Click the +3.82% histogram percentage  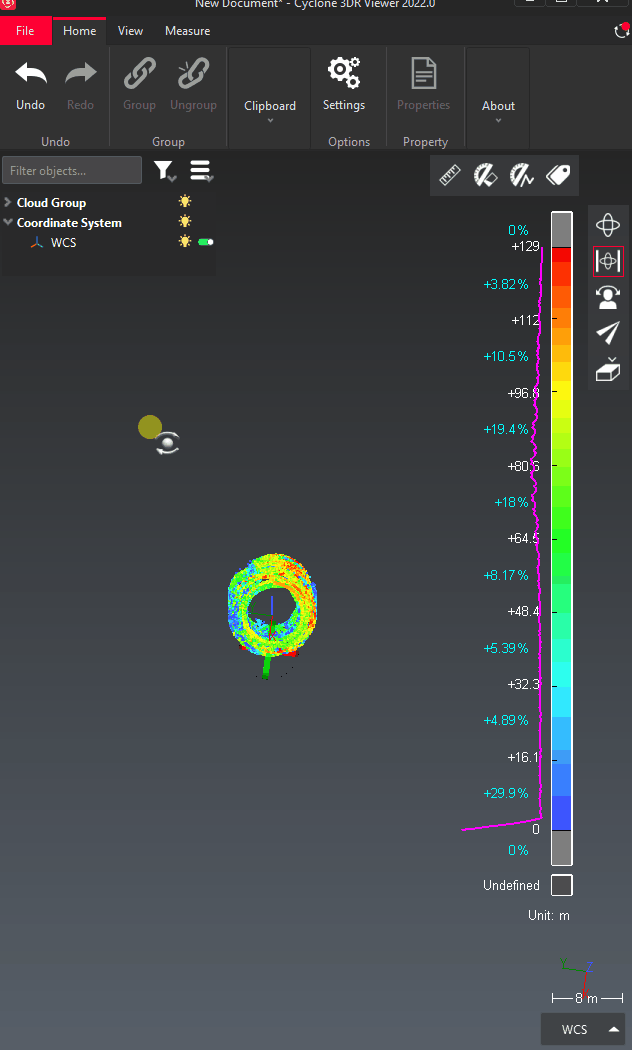pyautogui.click(x=505, y=284)
